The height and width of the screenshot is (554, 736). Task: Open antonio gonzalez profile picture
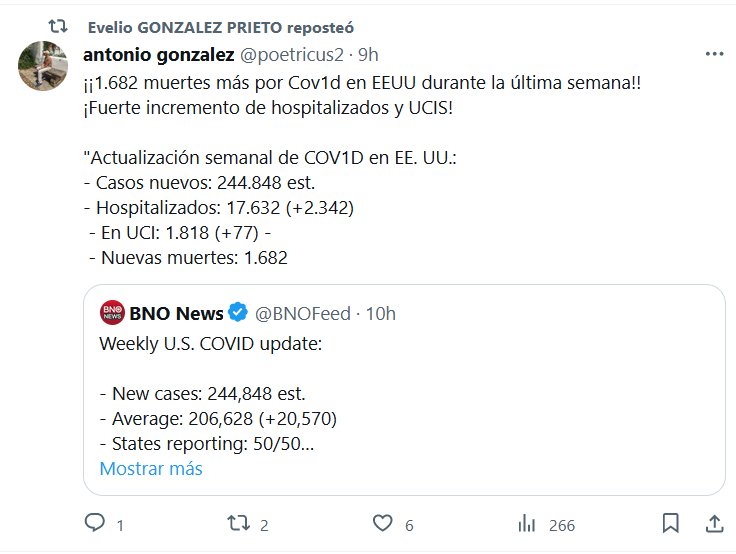pyautogui.click(x=43, y=68)
